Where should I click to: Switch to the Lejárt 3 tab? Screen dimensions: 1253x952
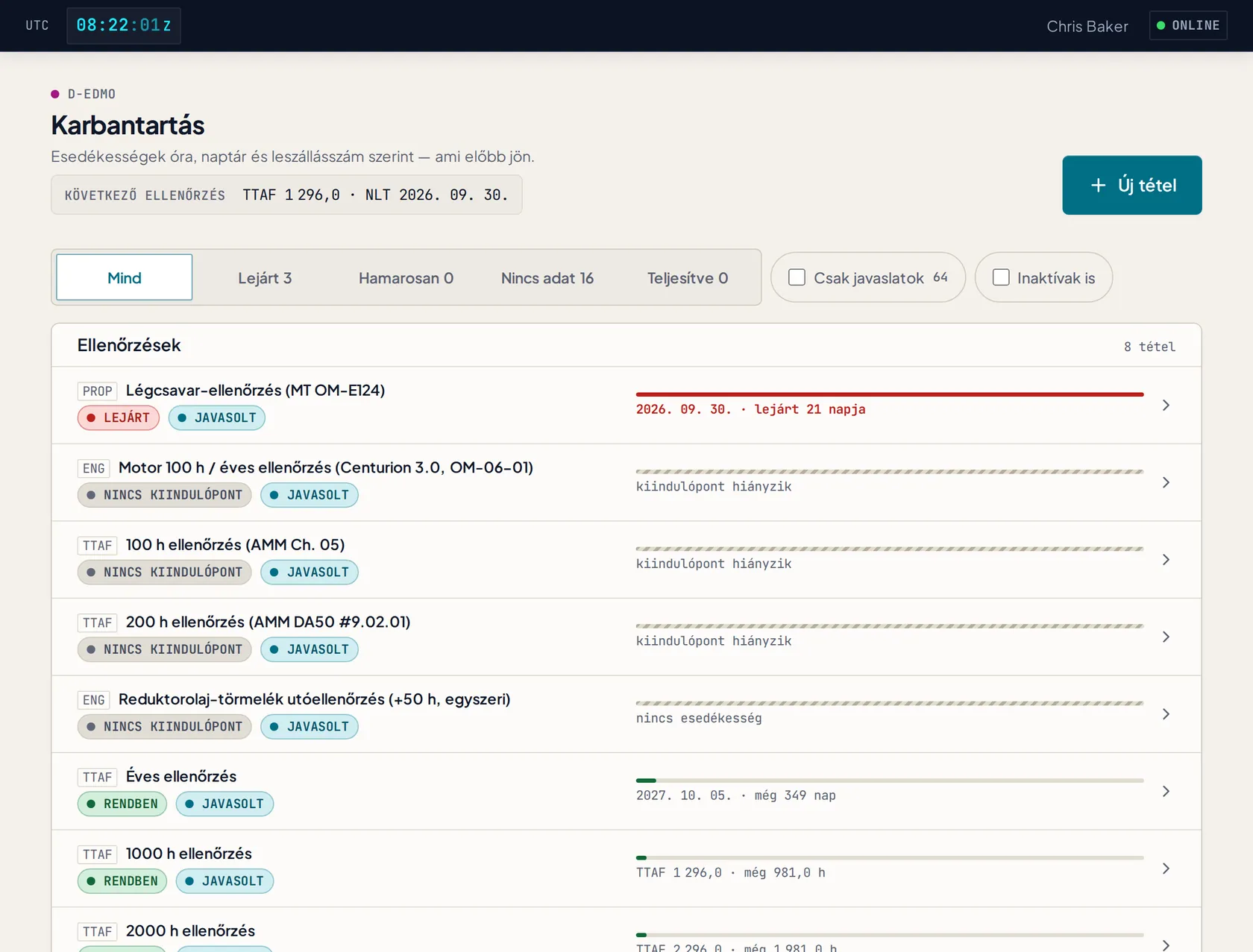[x=265, y=277]
